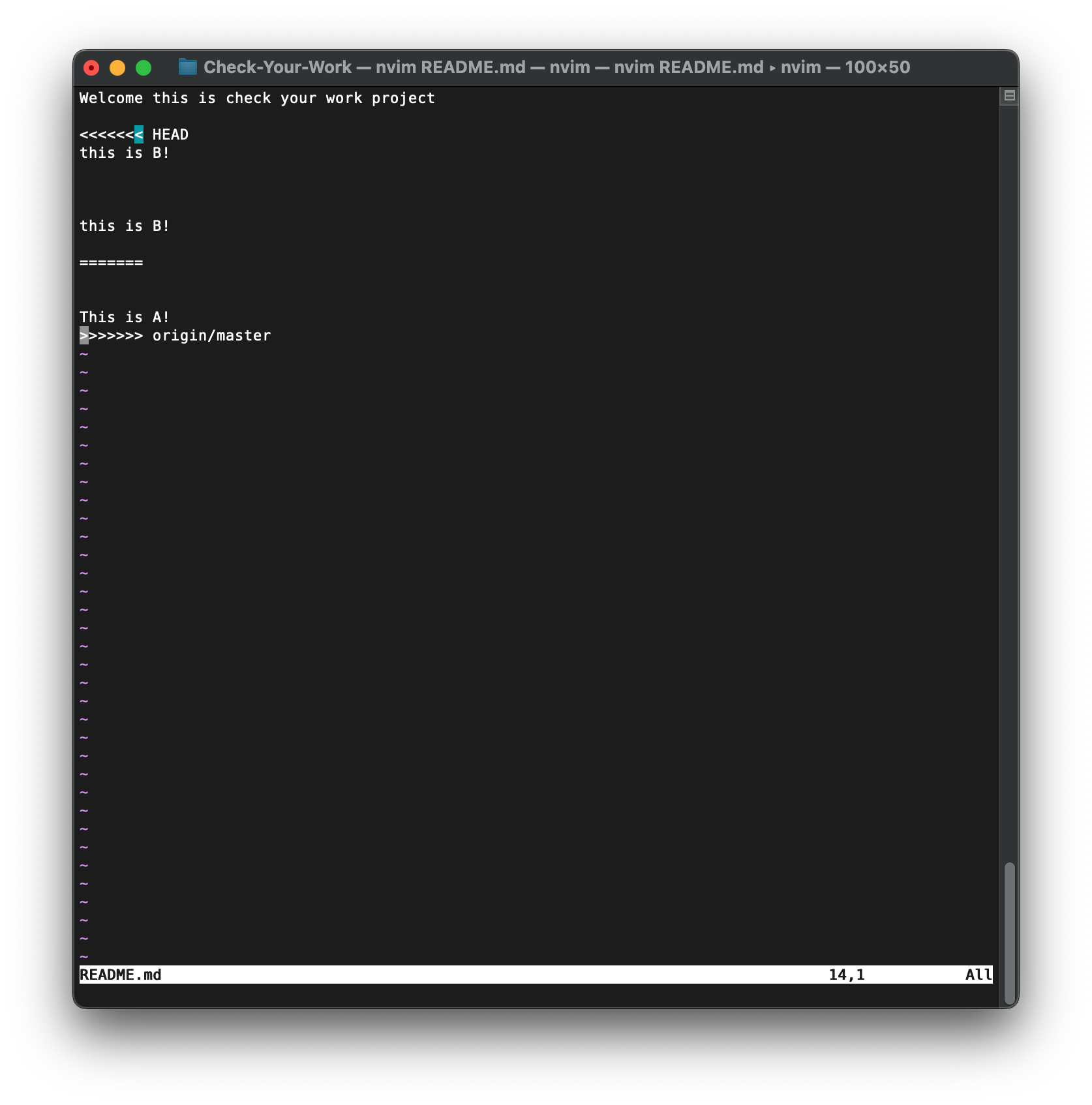Click the 'All' indicator in the status line
Screen dimensions: 1092x1105
click(x=978, y=975)
